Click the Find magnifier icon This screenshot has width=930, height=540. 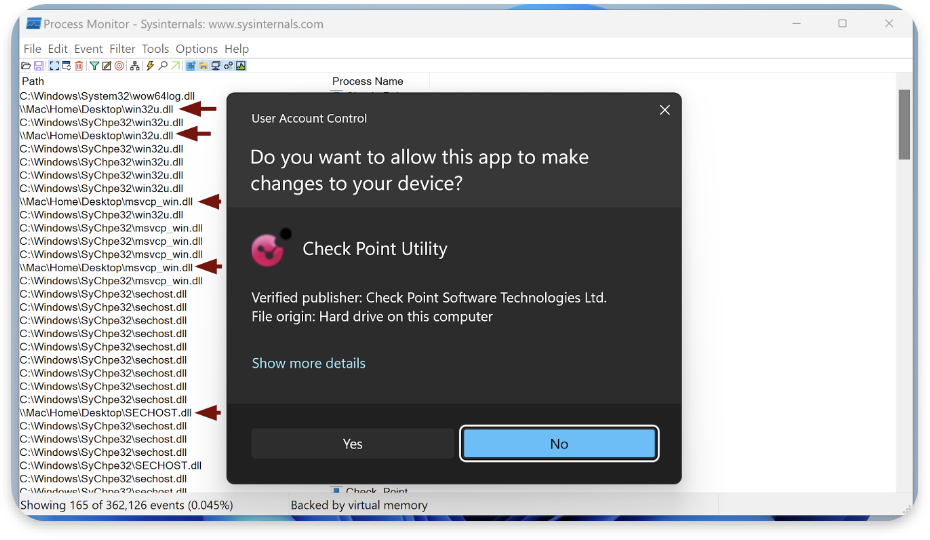(163, 66)
